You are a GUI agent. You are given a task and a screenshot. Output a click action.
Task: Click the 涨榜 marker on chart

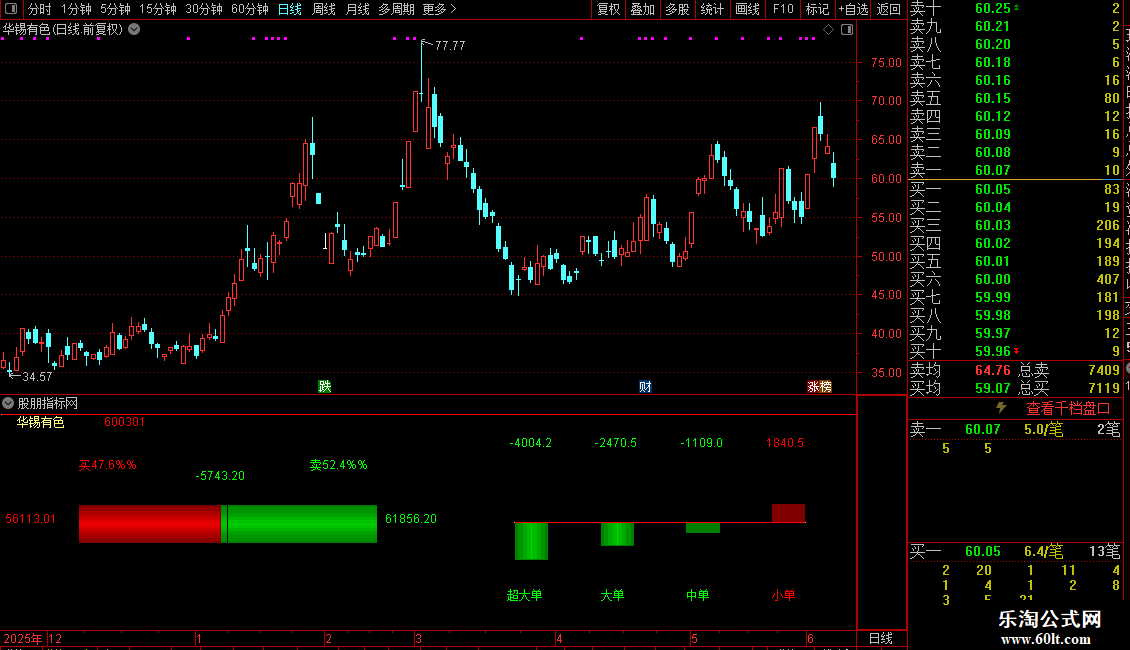click(x=819, y=386)
